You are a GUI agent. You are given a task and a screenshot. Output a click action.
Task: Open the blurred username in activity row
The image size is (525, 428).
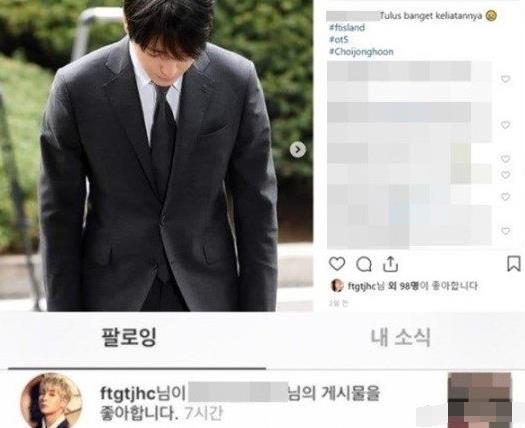click(x=238, y=391)
